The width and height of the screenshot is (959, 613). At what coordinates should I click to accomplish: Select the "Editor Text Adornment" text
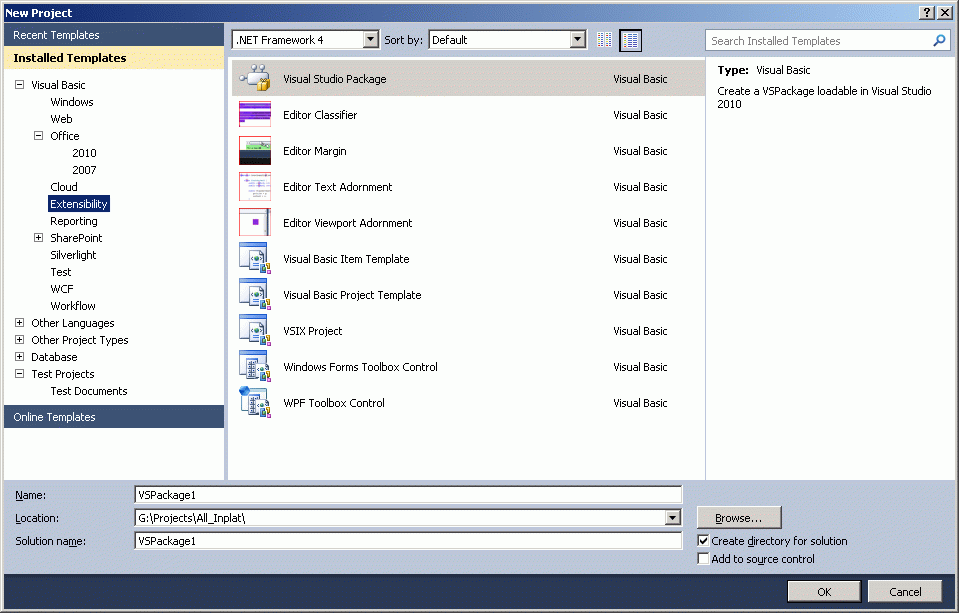[338, 187]
